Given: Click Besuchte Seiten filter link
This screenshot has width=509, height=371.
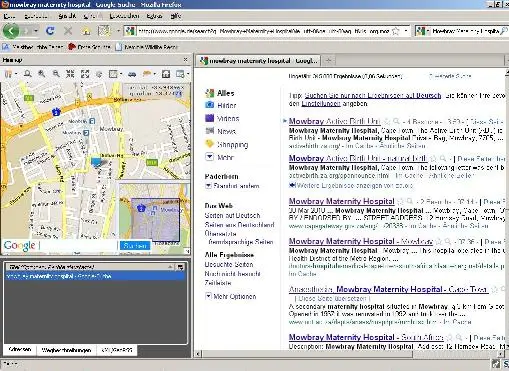Looking at the screenshot, I should 229,264.
